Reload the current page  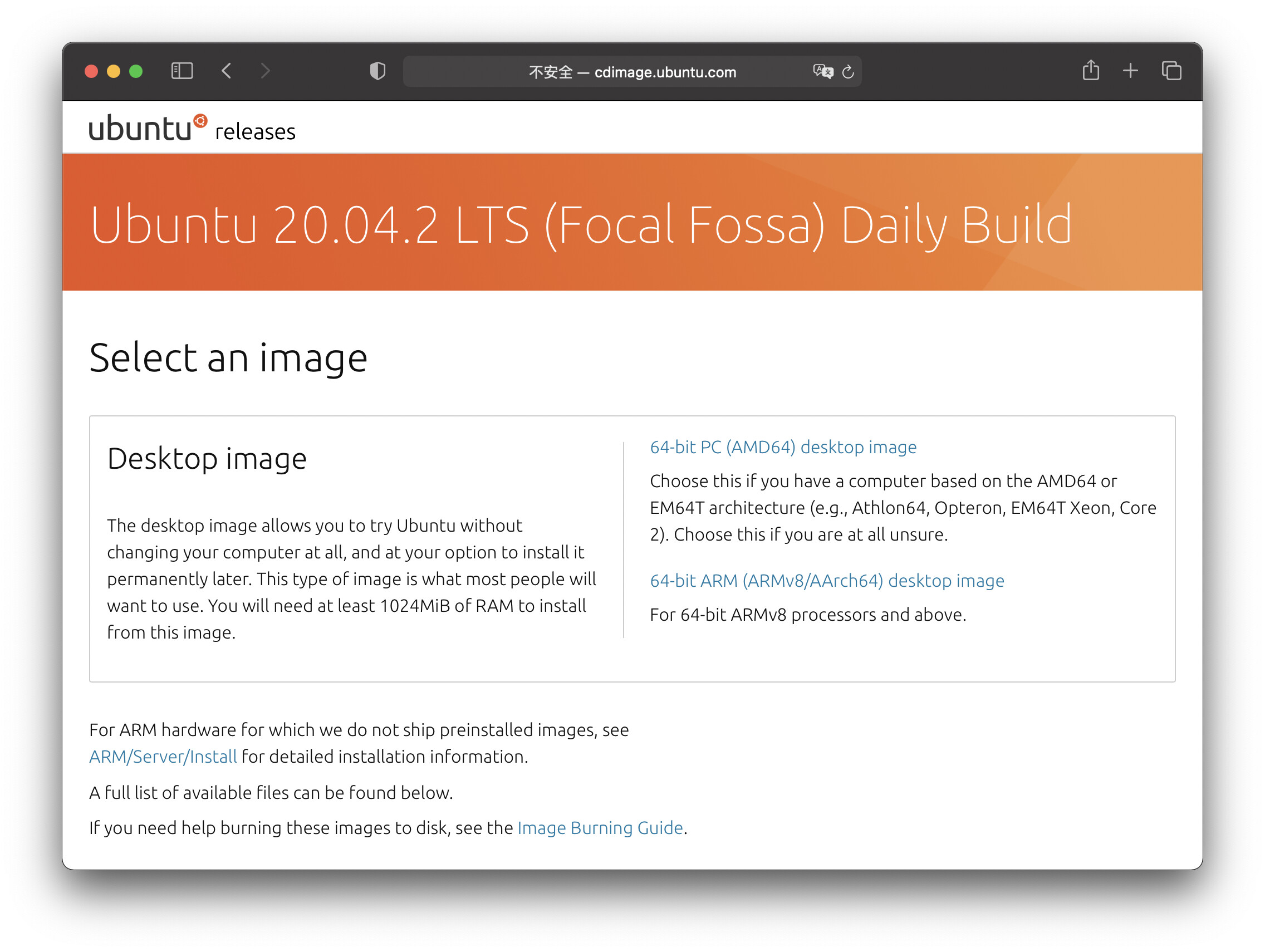[x=848, y=71]
